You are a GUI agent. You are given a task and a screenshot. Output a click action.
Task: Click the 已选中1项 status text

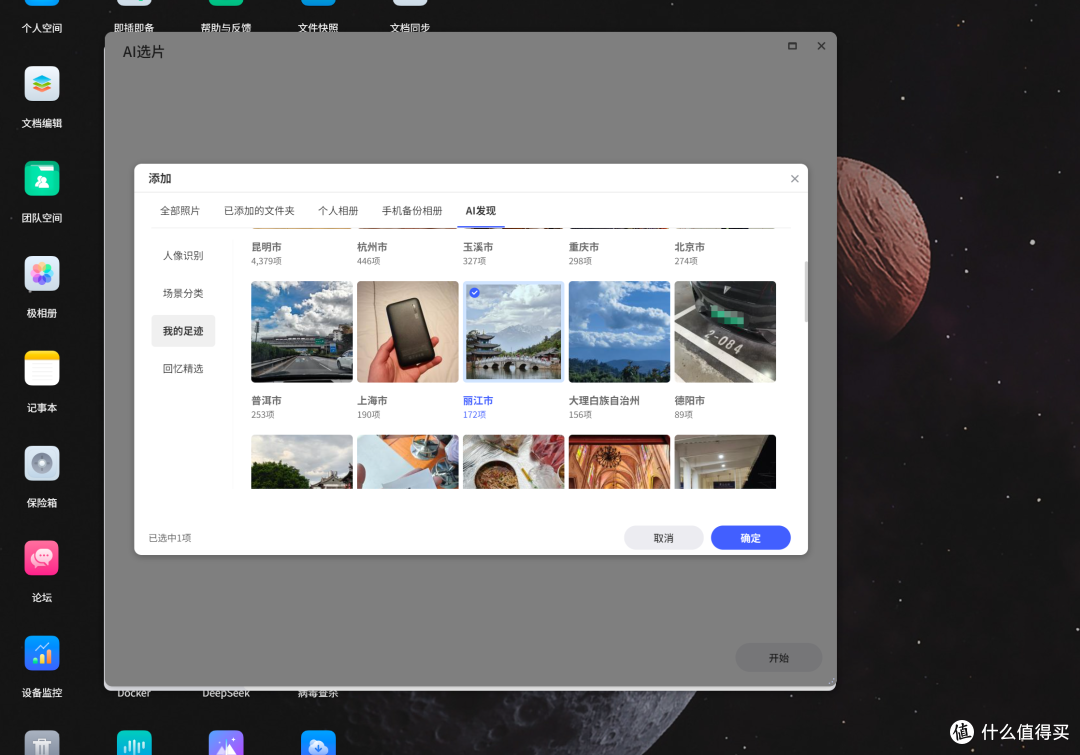(x=170, y=538)
